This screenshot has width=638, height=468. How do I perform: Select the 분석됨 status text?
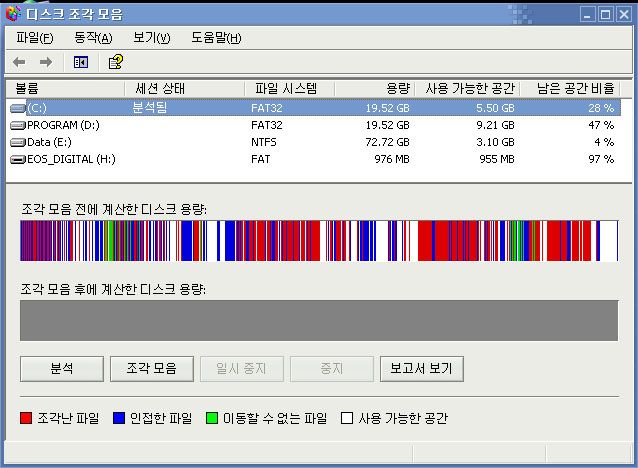pyautogui.click(x=149, y=107)
